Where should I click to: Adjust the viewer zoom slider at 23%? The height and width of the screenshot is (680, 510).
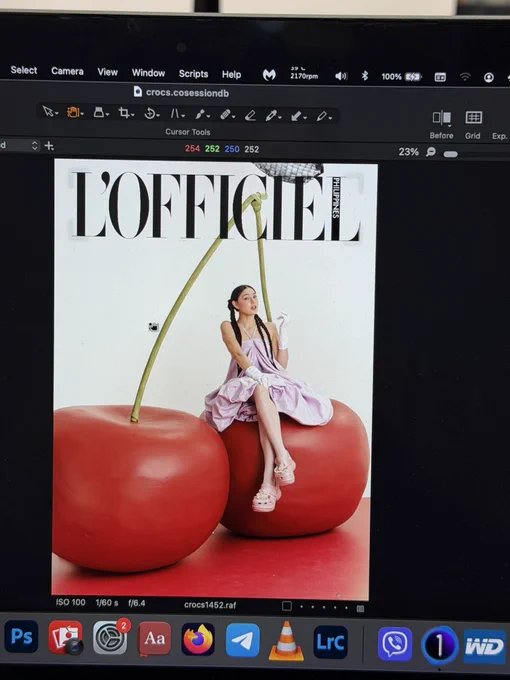(x=451, y=154)
